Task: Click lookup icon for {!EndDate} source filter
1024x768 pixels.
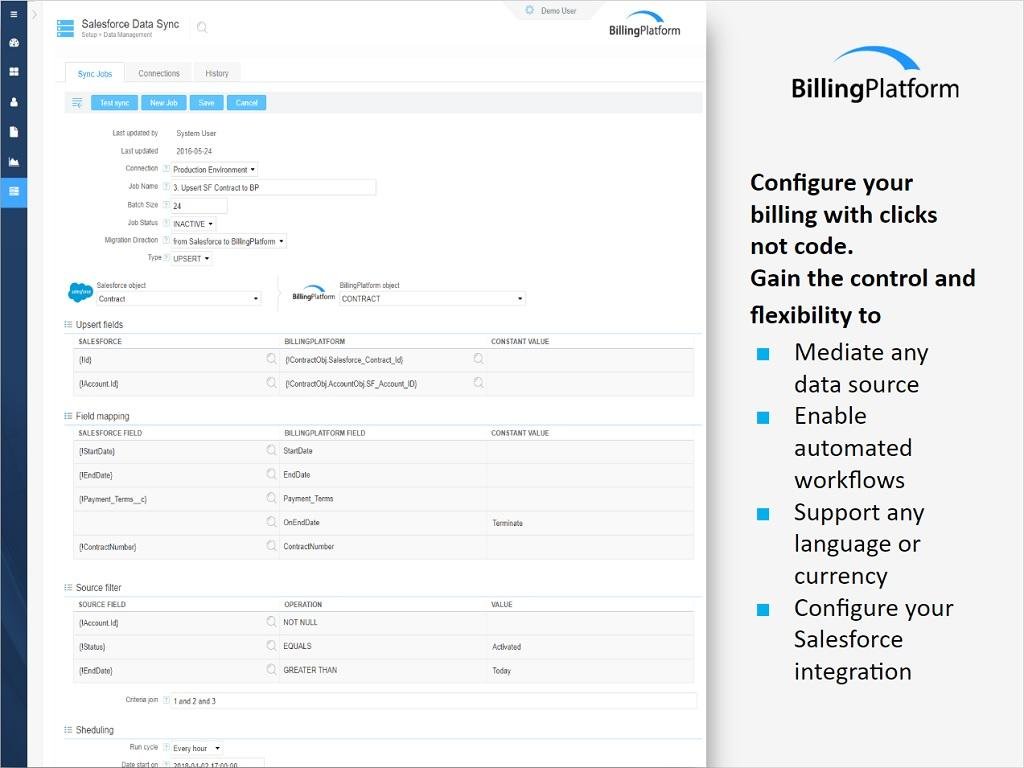Action: pos(272,669)
